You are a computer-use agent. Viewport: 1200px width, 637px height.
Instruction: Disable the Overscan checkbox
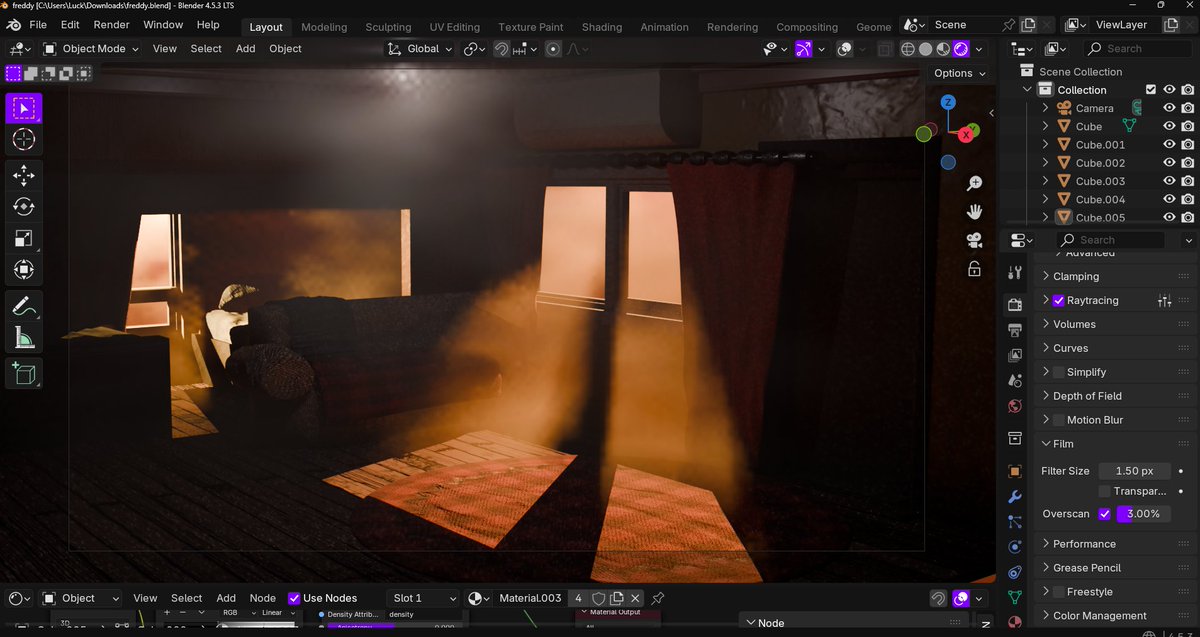[1104, 514]
